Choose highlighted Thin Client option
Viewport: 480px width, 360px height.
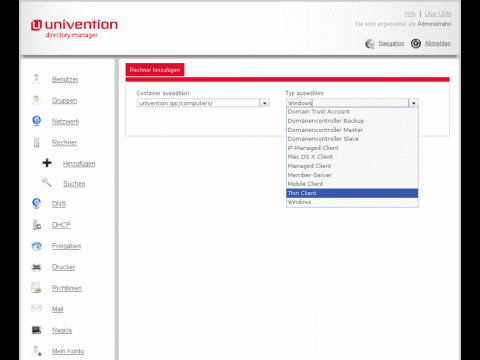pos(352,193)
